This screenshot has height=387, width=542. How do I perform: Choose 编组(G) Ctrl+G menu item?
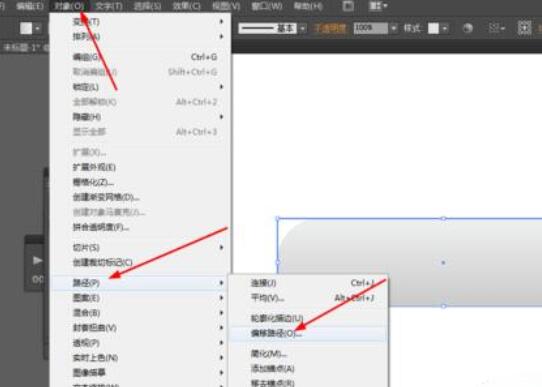pyautogui.click(x=140, y=57)
